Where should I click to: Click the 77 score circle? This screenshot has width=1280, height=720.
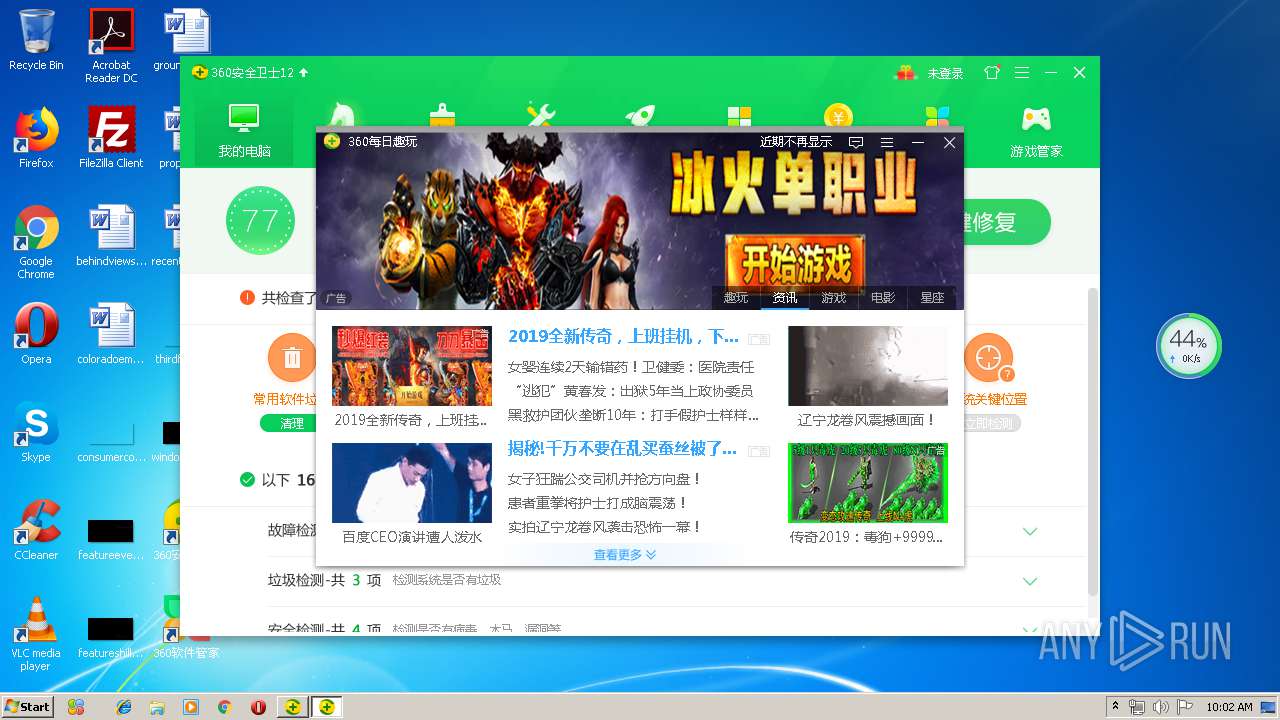pyautogui.click(x=260, y=221)
